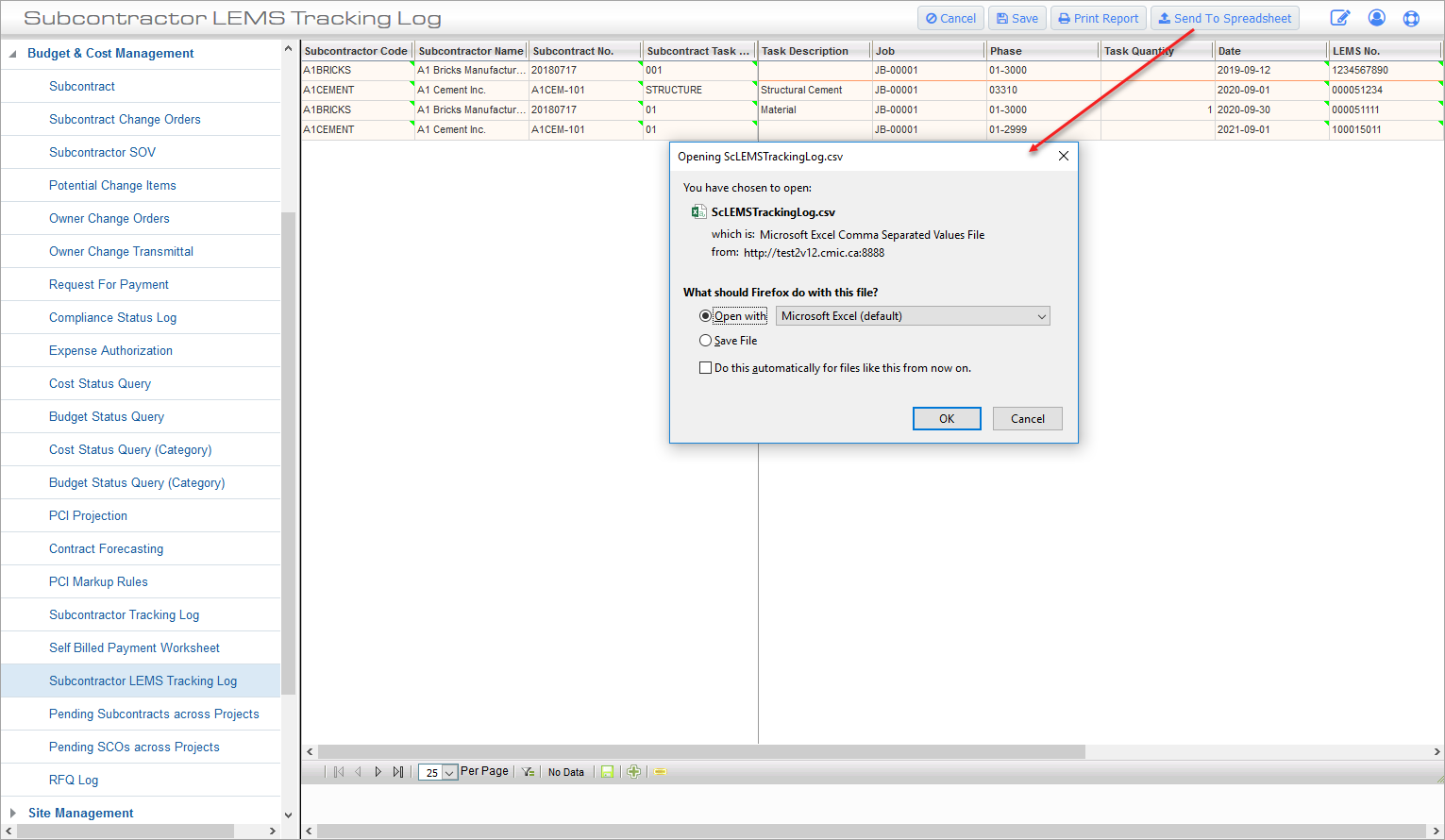
Task: Open the user profile icon
Action: [1376, 18]
